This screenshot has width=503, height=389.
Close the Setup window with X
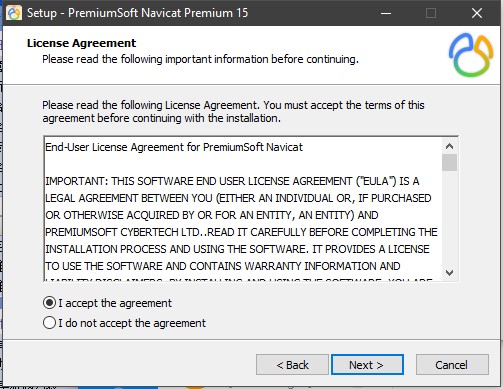(477, 13)
